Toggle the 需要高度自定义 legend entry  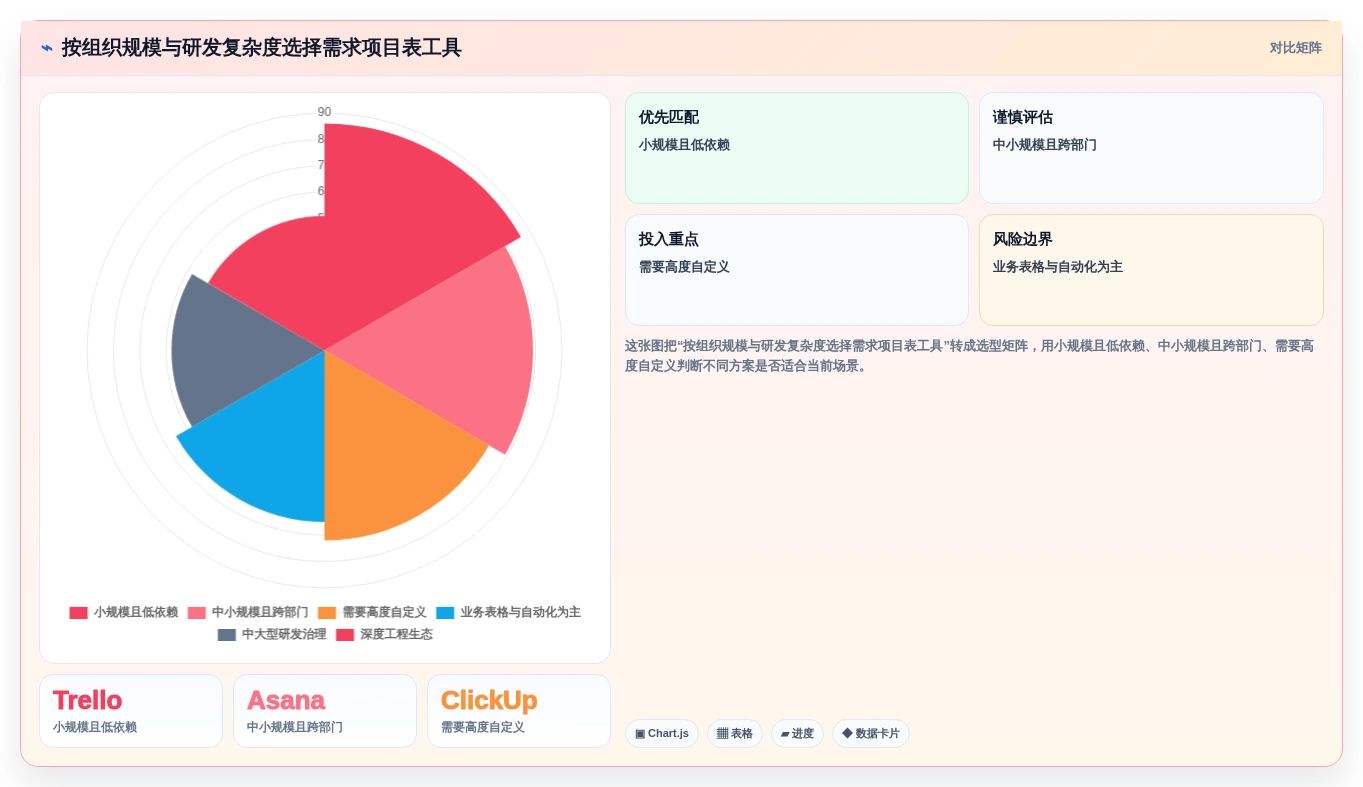(x=372, y=612)
